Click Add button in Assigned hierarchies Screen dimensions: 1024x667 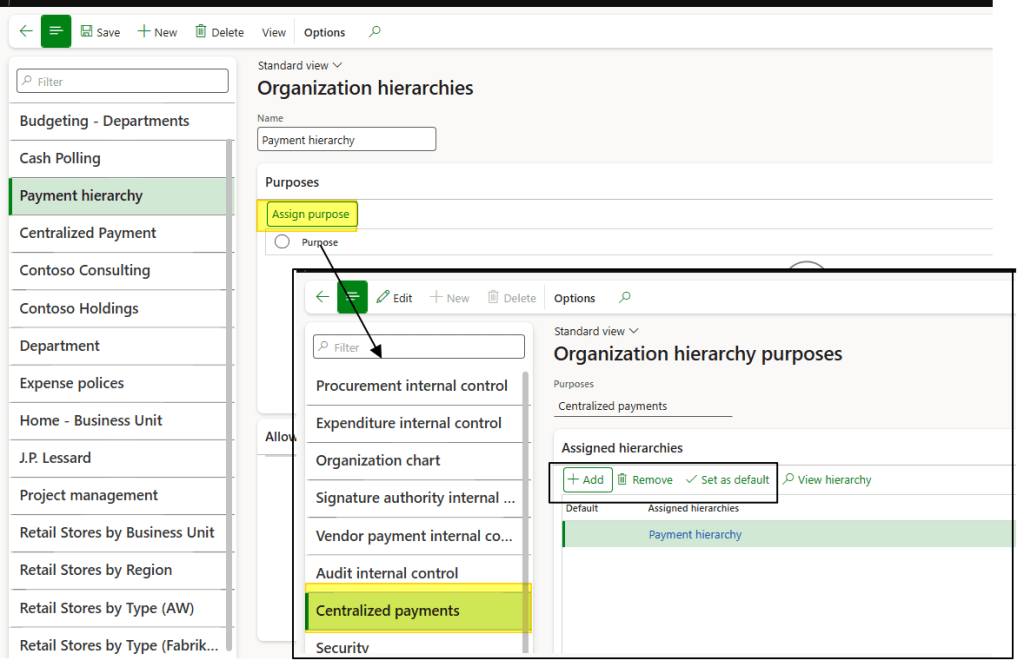click(x=587, y=480)
